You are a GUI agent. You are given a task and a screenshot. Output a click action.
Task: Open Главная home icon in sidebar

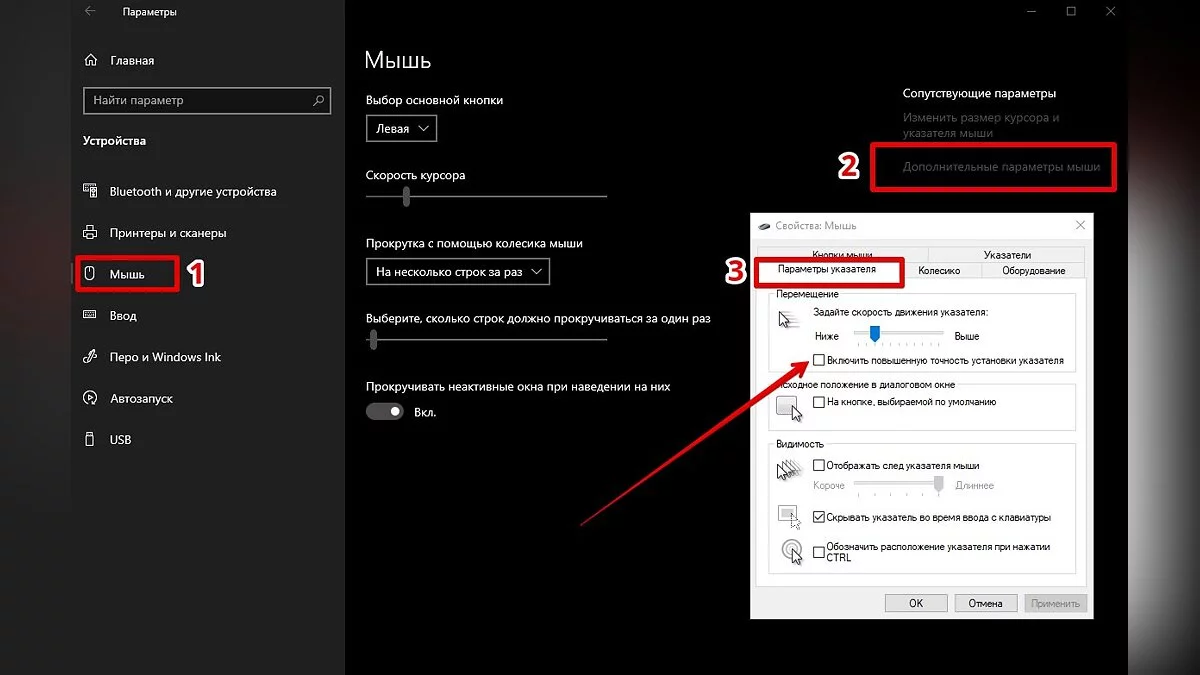point(90,60)
